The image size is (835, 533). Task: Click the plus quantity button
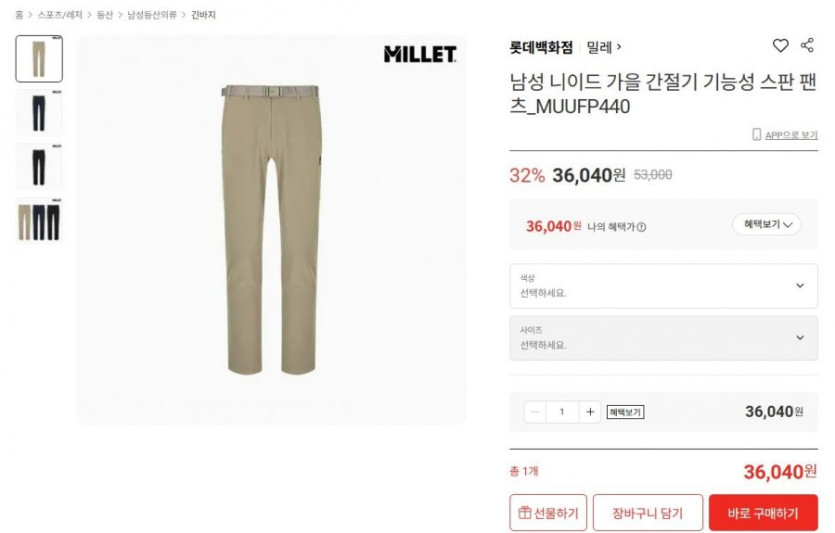[x=590, y=412]
